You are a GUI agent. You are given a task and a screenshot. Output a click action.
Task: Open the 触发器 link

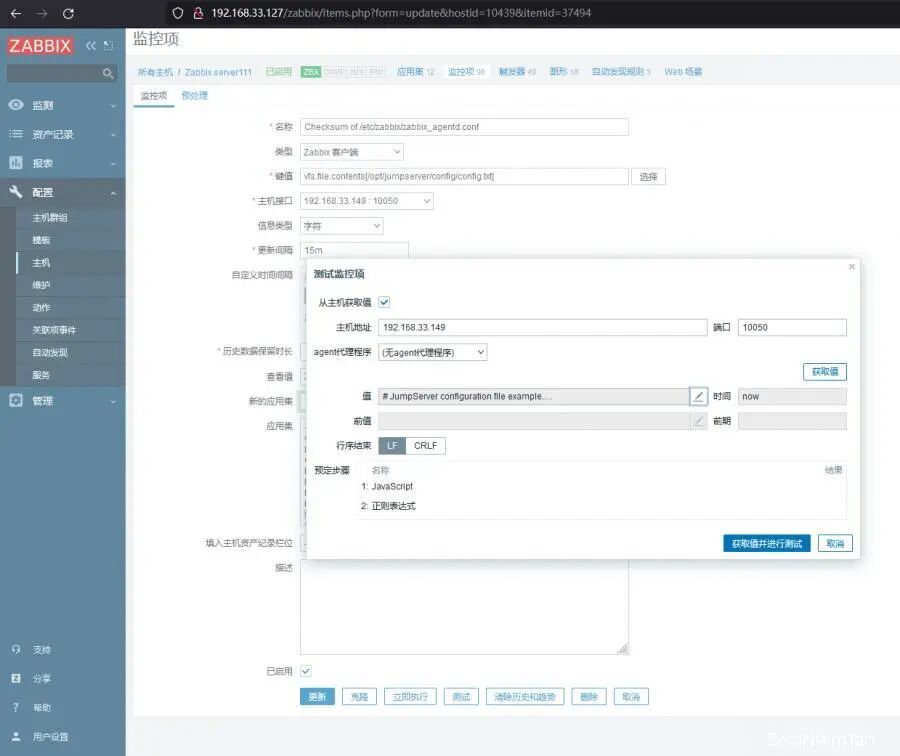(512, 72)
